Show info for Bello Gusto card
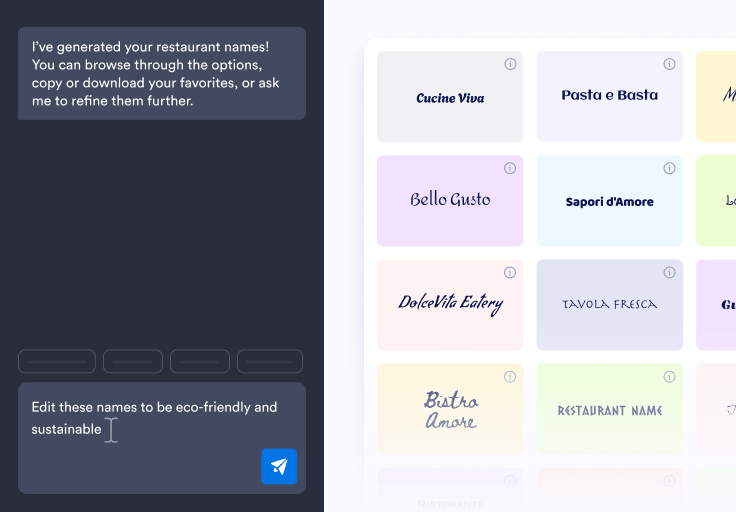The width and height of the screenshot is (736, 512). click(x=510, y=168)
